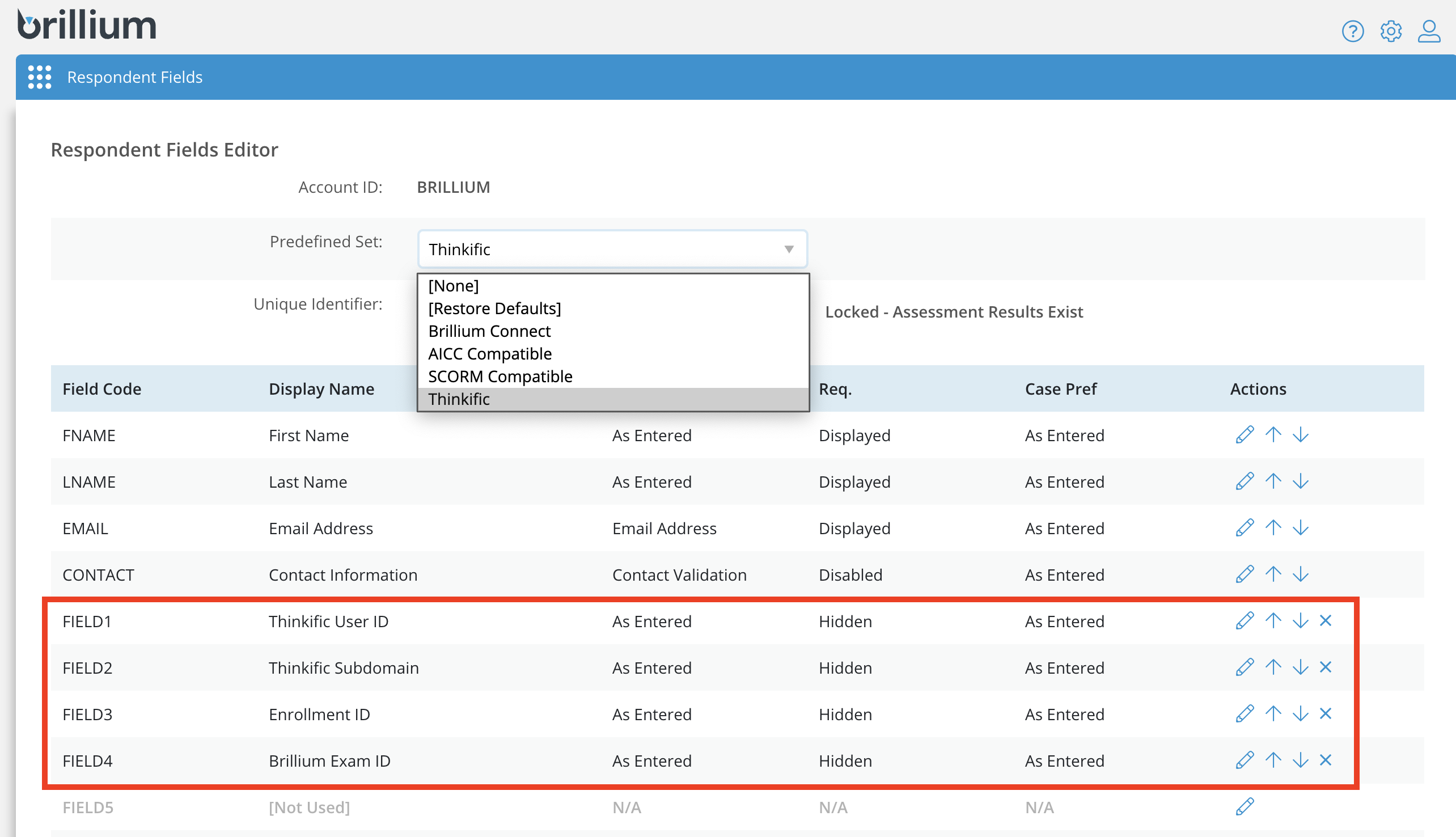This screenshot has width=1456, height=837.
Task: Move FIELD1 up one row
Action: pyautogui.click(x=1273, y=621)
